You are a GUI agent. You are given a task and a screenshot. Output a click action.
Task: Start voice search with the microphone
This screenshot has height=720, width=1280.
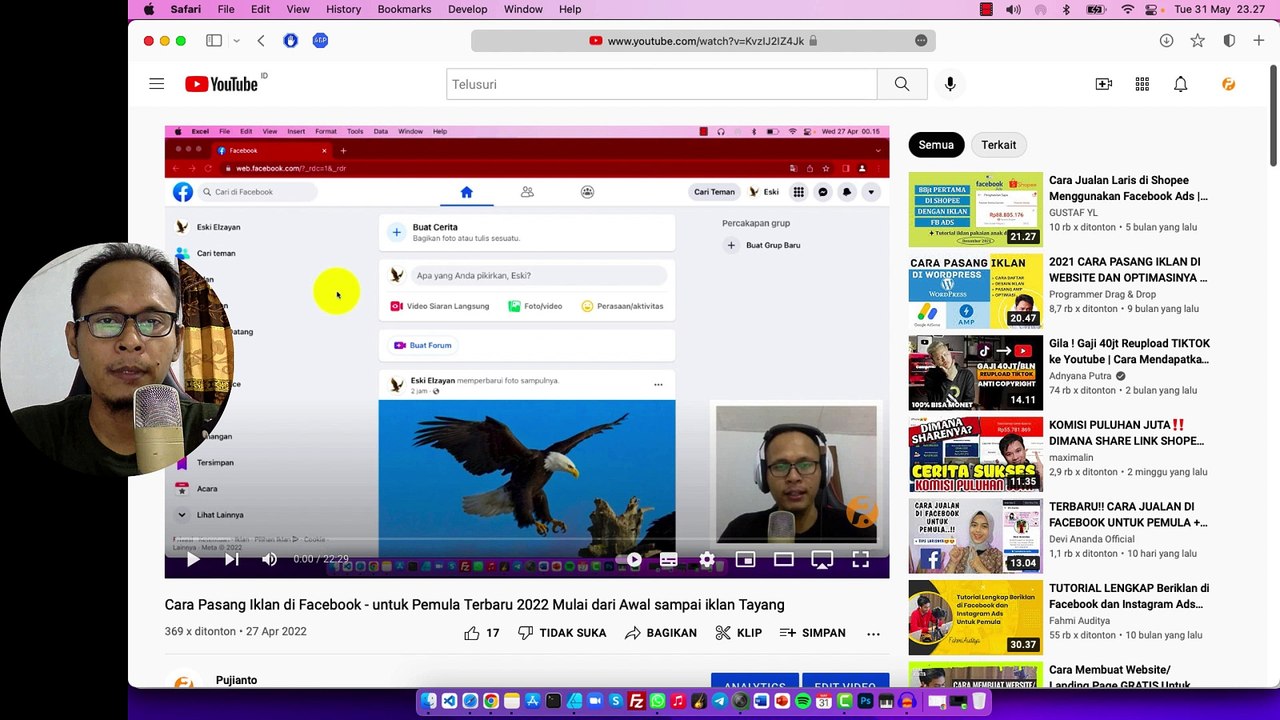pyautogui.click(x=950, y=84)
